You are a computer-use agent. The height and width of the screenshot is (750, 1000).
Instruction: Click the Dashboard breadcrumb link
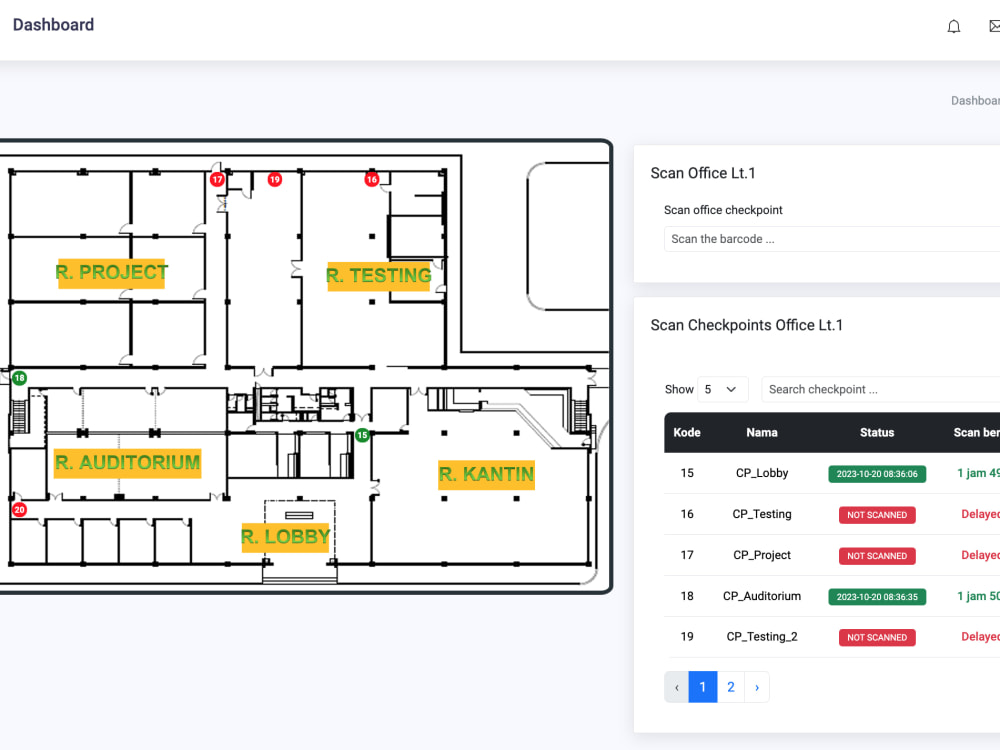975,101
